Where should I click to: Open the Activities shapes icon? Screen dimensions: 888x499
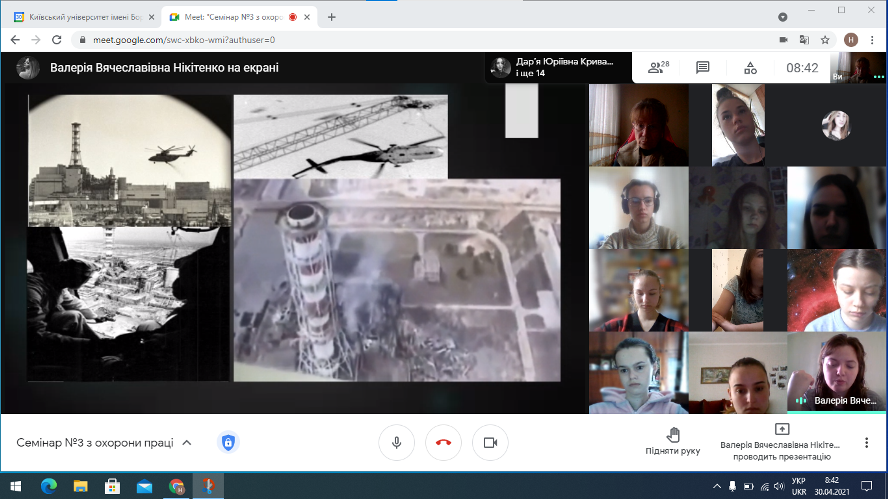[750, 68]
